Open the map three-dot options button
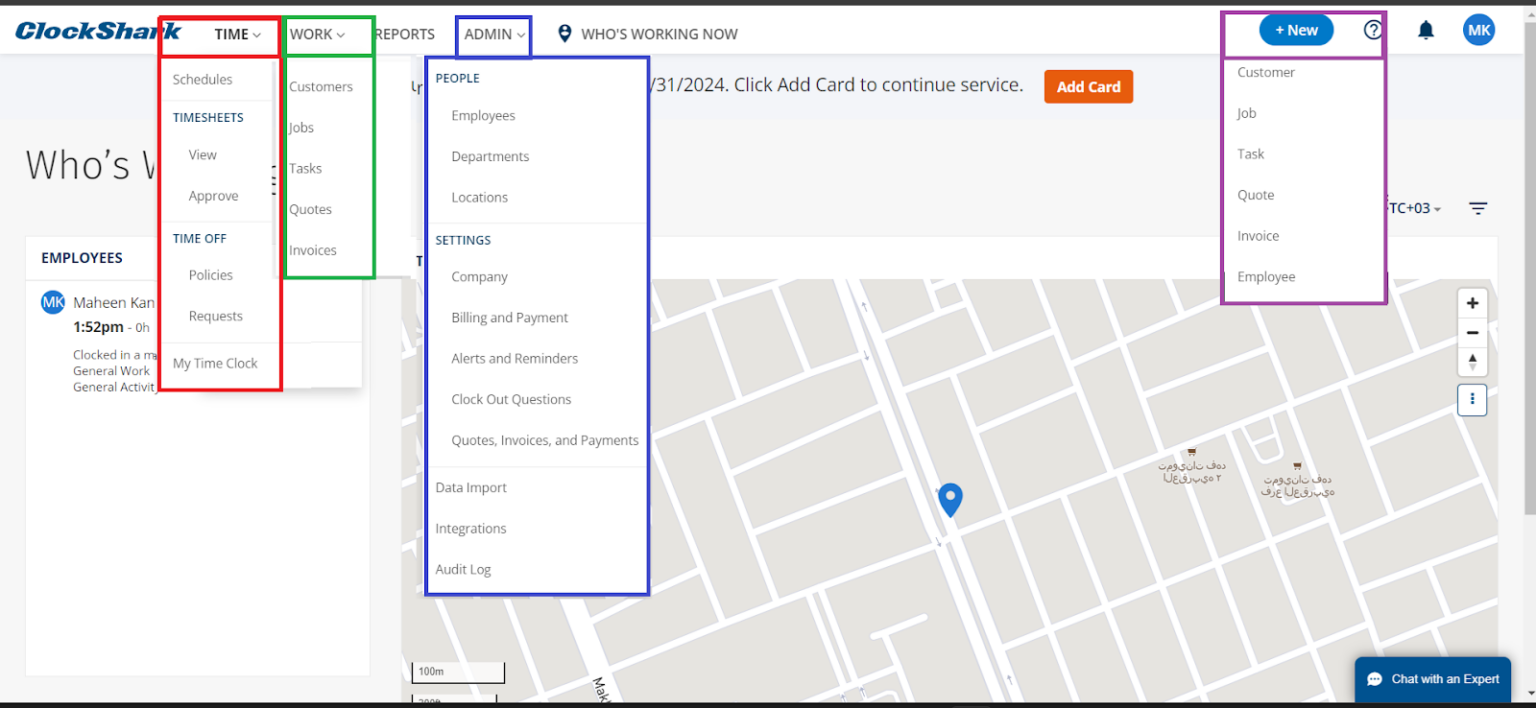The image size is (1536, 708). [1472, 400]
